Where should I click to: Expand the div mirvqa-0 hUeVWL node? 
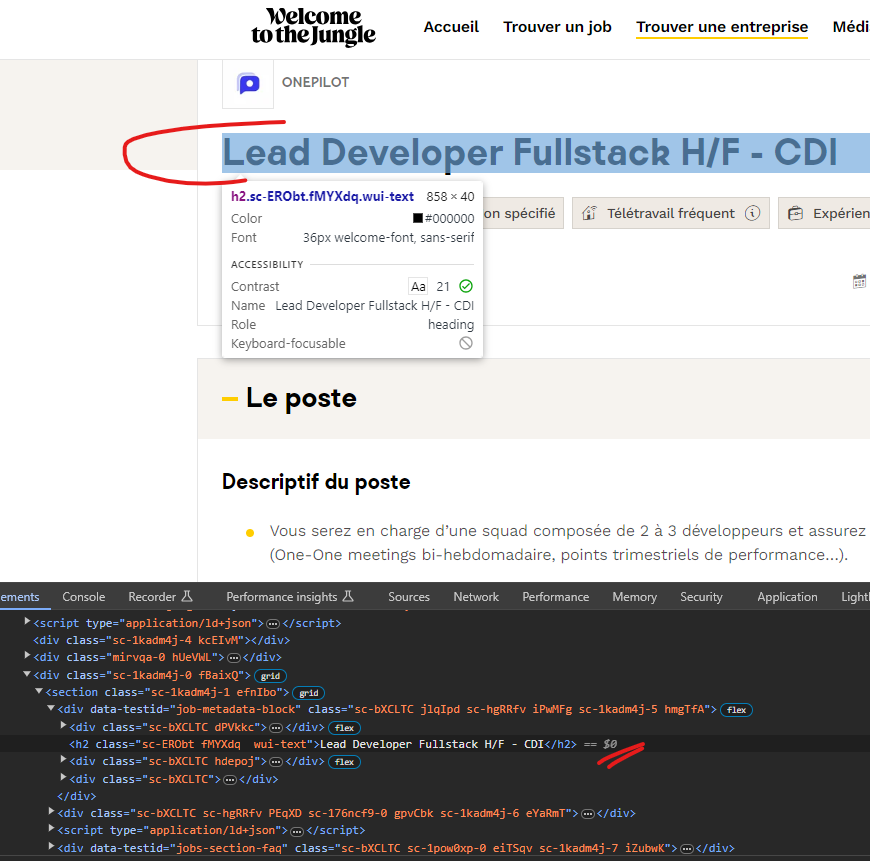(27, 656)
